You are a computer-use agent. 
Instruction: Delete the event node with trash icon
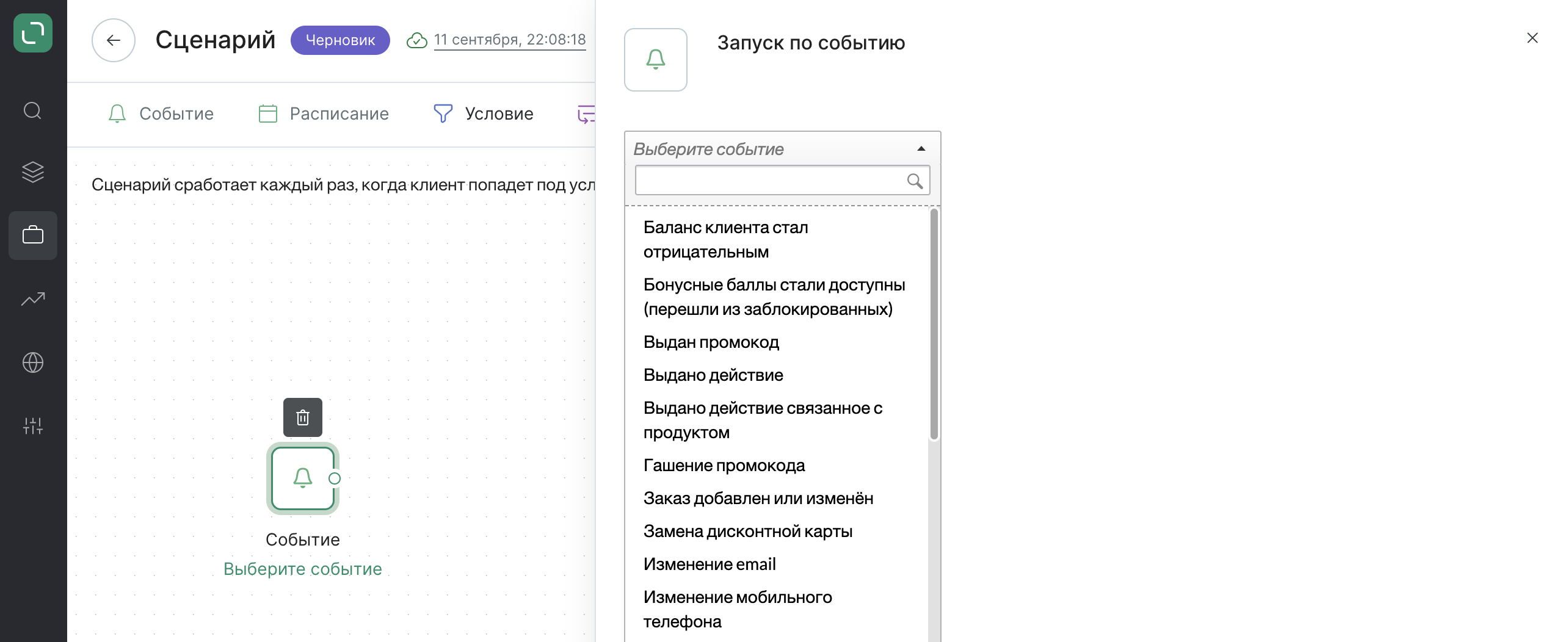click(303, 417)
